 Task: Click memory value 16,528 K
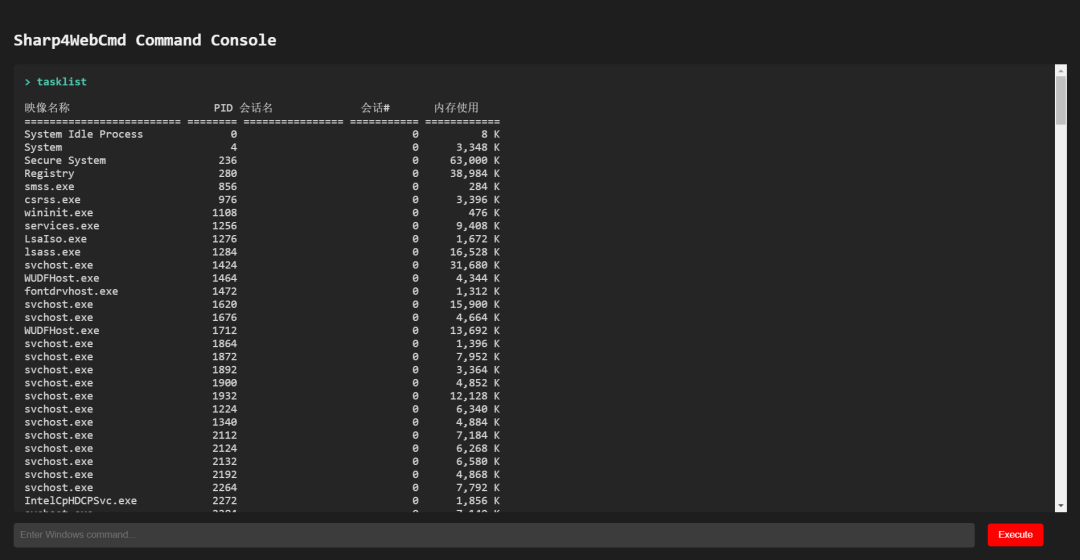475,252
